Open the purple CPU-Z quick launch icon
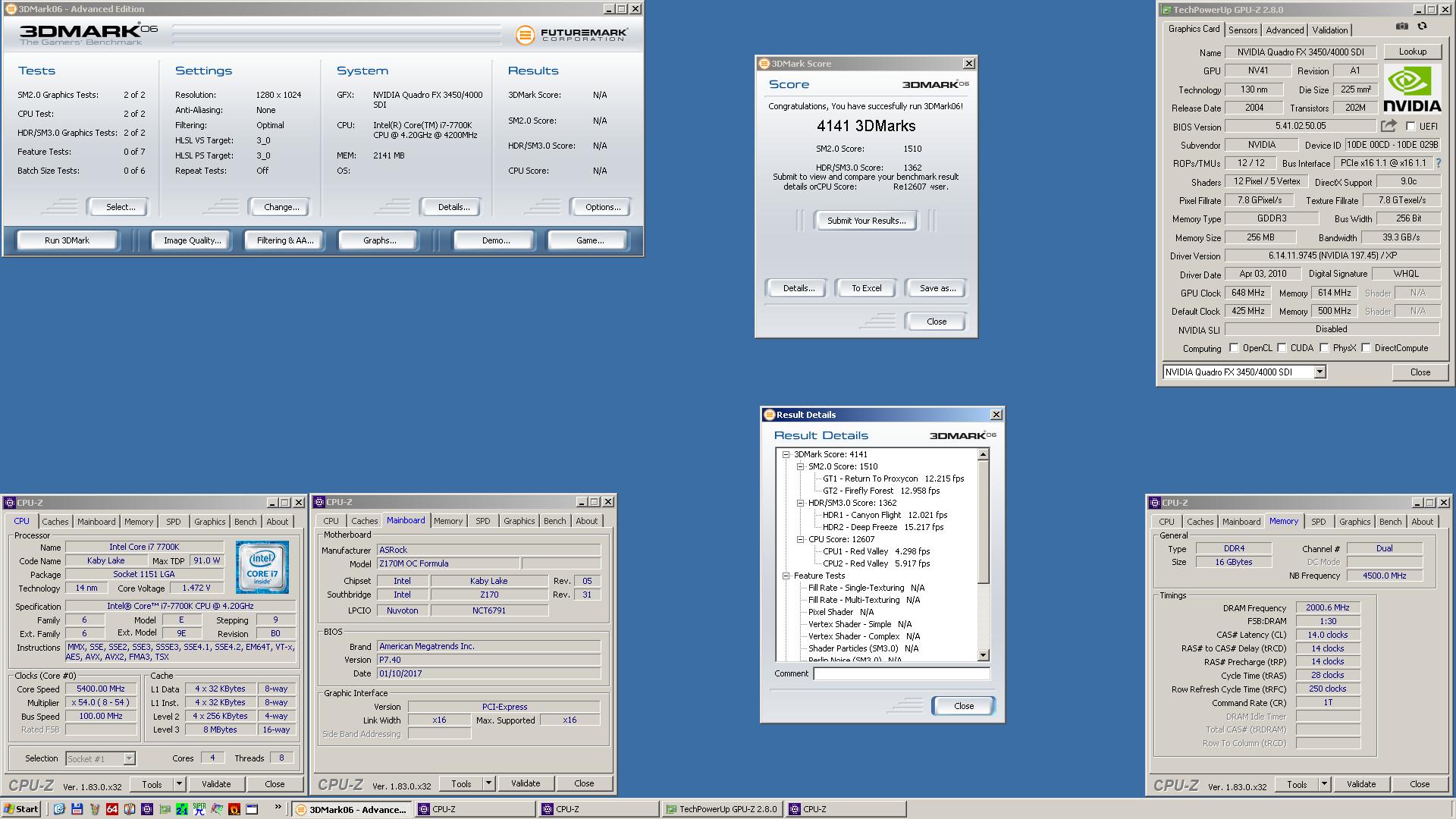The image size is (1456, 819). (x=147, y=809)
